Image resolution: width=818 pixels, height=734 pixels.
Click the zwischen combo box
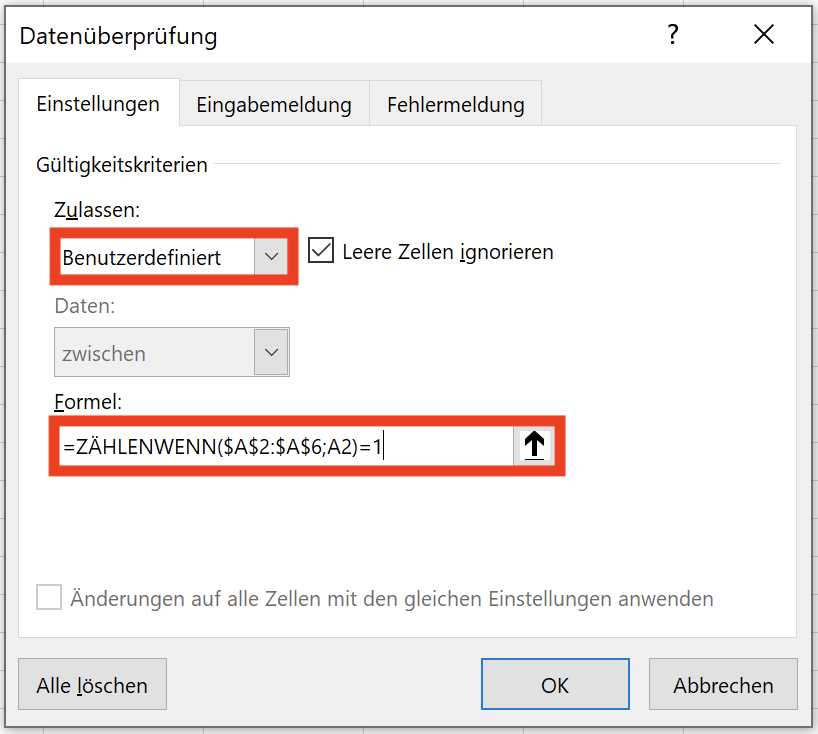pyautogui.click(x=172, y=352)
